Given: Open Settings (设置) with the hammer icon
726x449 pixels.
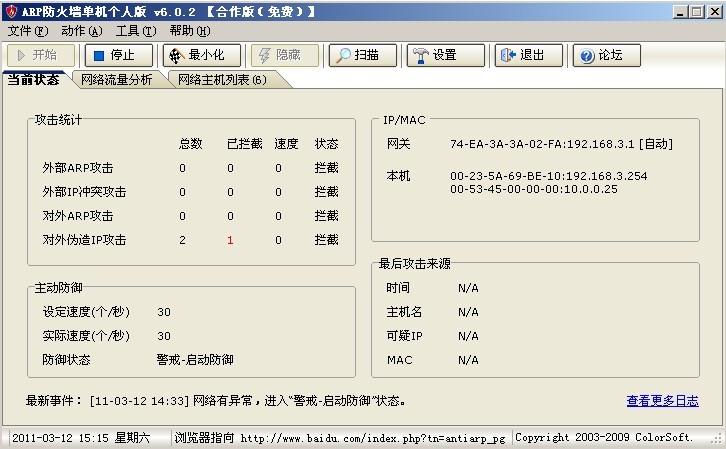Looking at the screenshot, I should pyautogui.click(x=445, y=56).
